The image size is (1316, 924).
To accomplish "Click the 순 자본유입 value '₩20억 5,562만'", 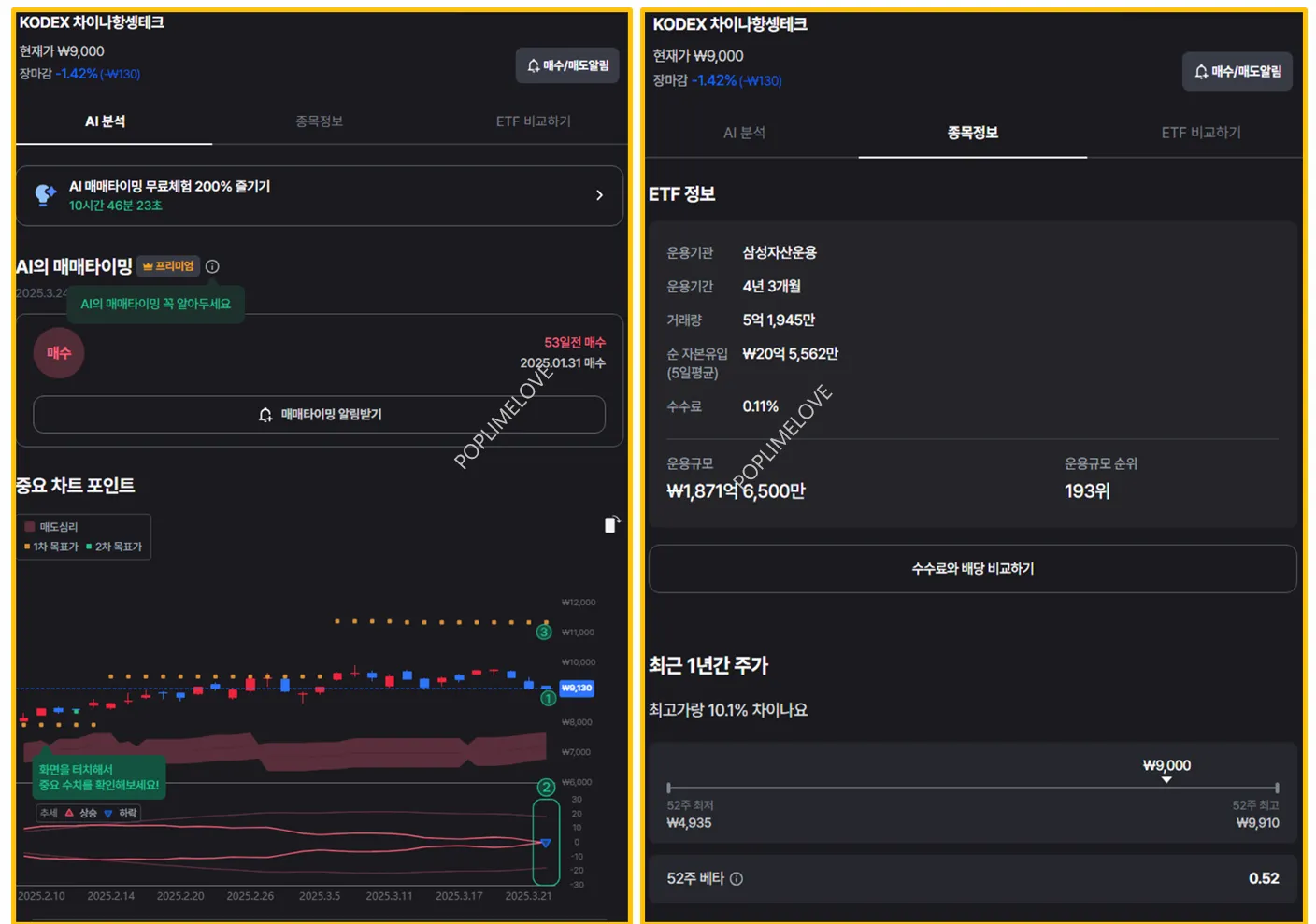I will tap(790, 353).
